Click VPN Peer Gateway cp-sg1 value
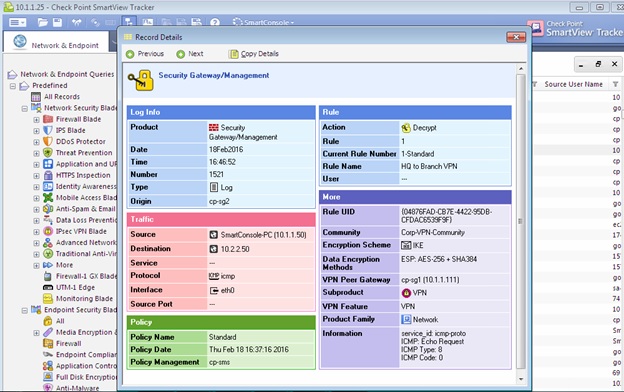The height and width of the screenshot is (392, 624). click(430, 280)
